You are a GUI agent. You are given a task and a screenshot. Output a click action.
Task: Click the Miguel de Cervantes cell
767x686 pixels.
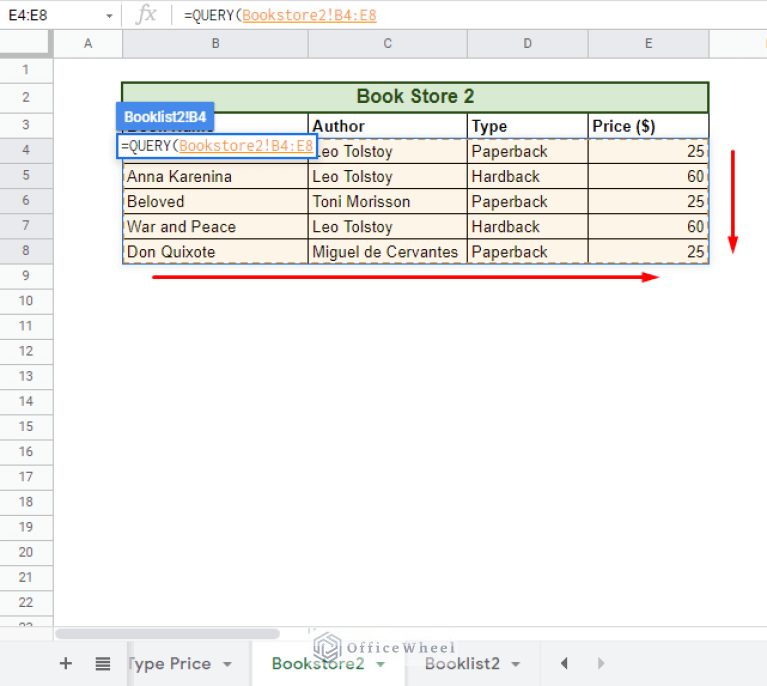pyautogui.click(x=386, y=252)
